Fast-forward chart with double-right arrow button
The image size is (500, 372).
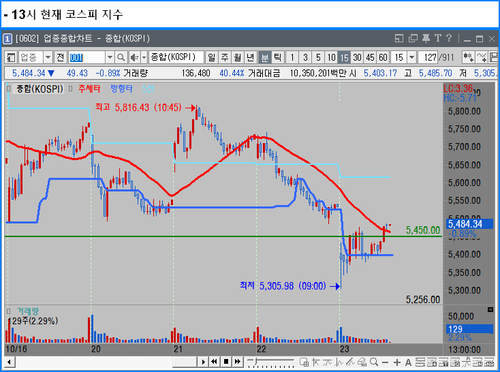(x=237, y=362)
